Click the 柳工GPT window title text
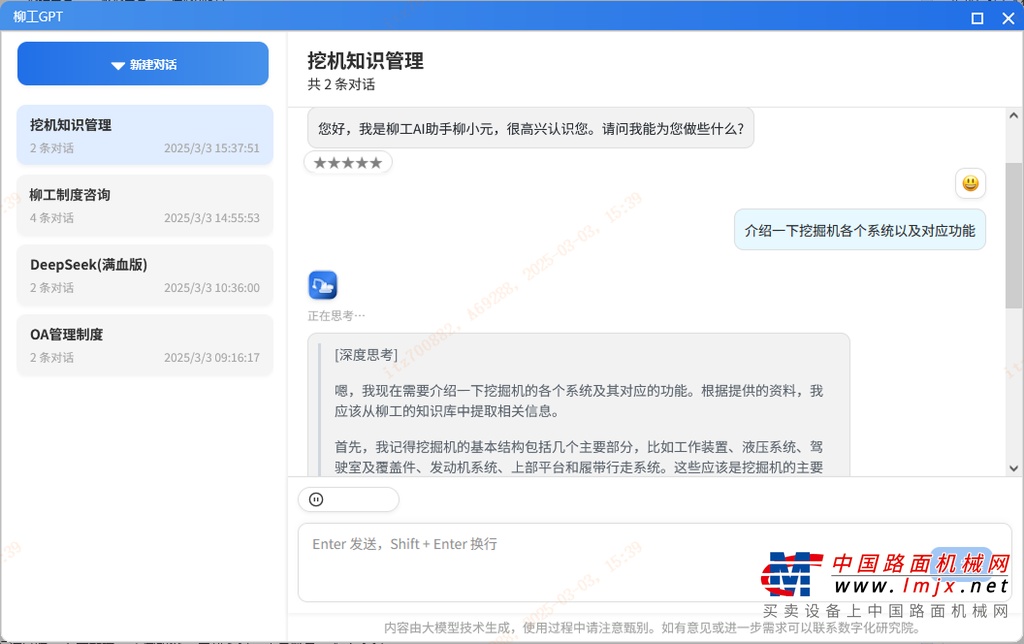The image size is (1024, 644). [38, 16]
